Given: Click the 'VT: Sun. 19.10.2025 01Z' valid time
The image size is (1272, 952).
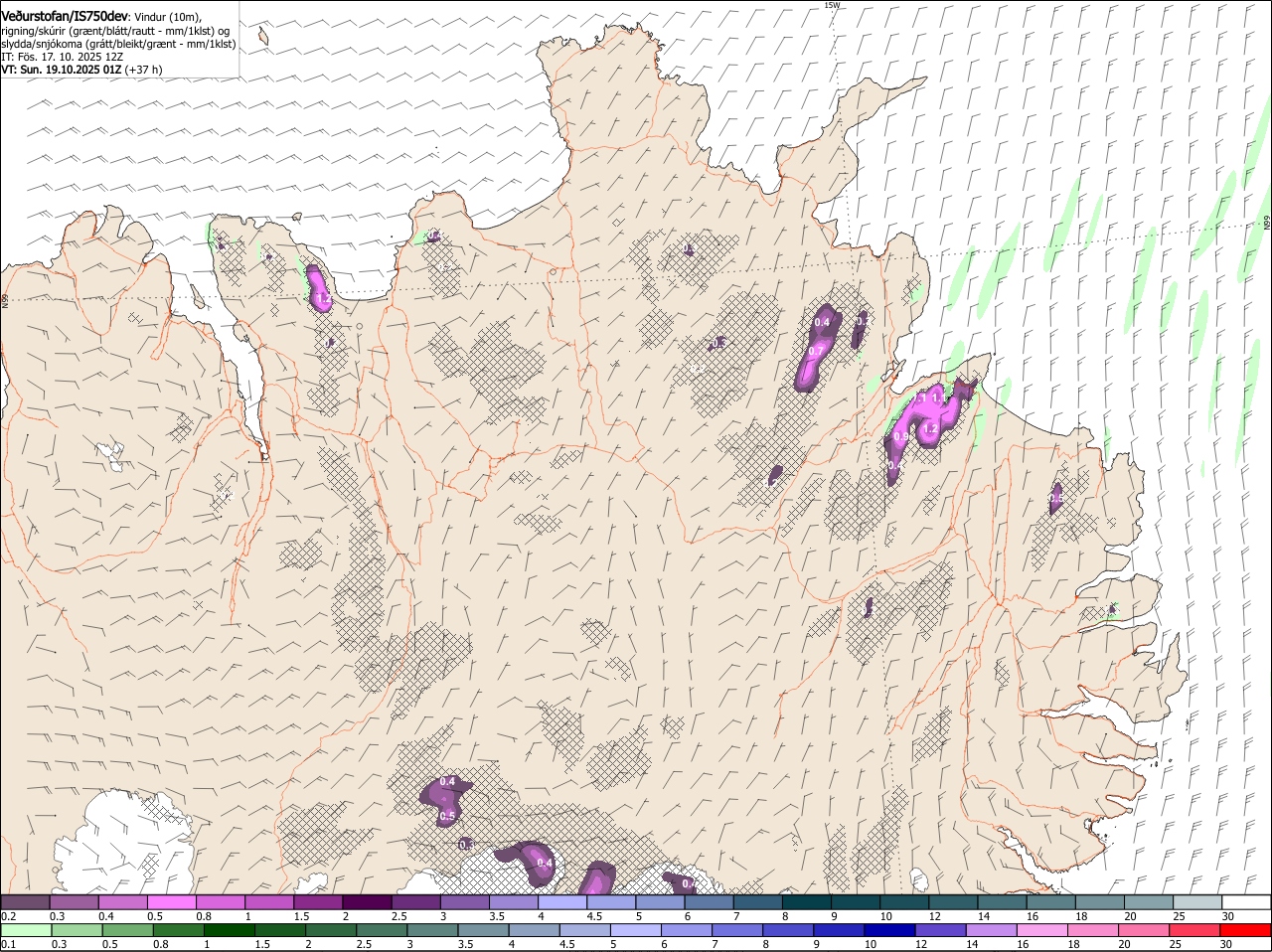Looking at the screenshot, I should tap(61, 70).
